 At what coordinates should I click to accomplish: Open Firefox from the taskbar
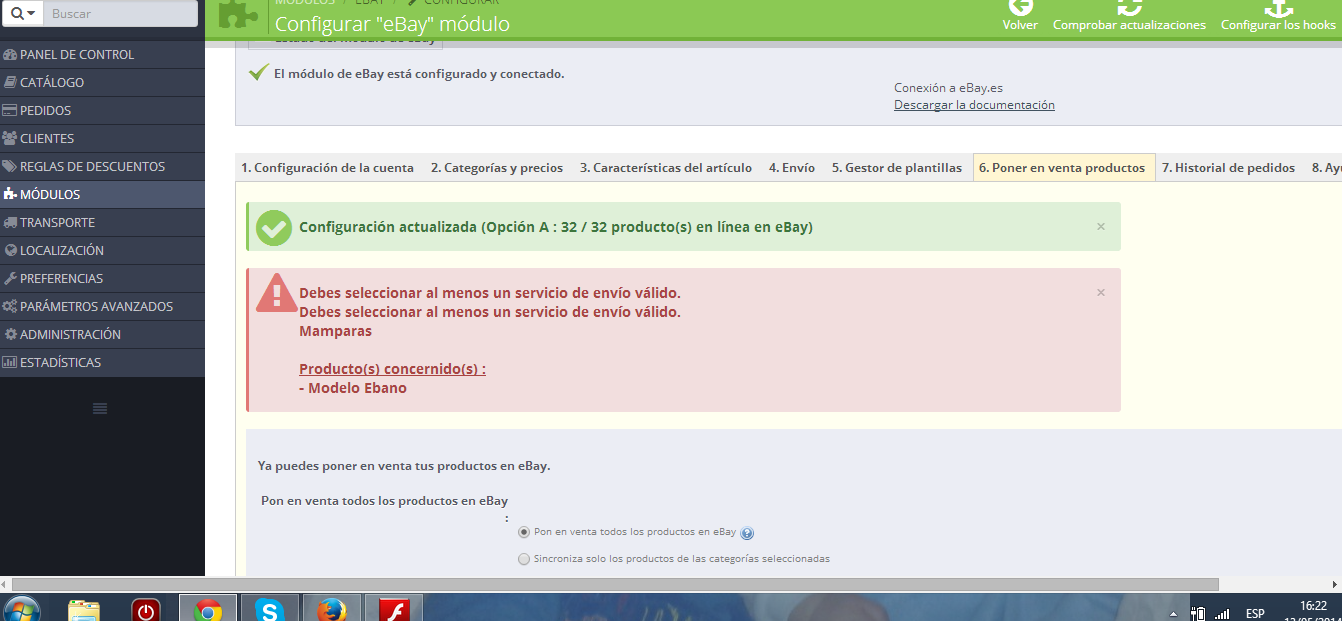coord(330,609)
